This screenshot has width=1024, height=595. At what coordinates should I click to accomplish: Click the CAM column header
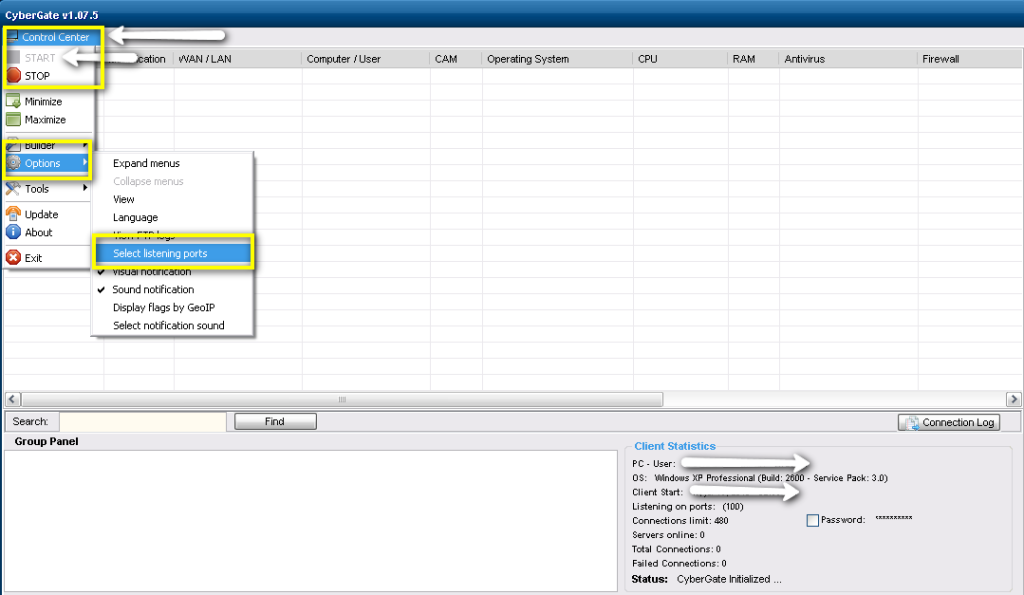click(x=456, y=59)
